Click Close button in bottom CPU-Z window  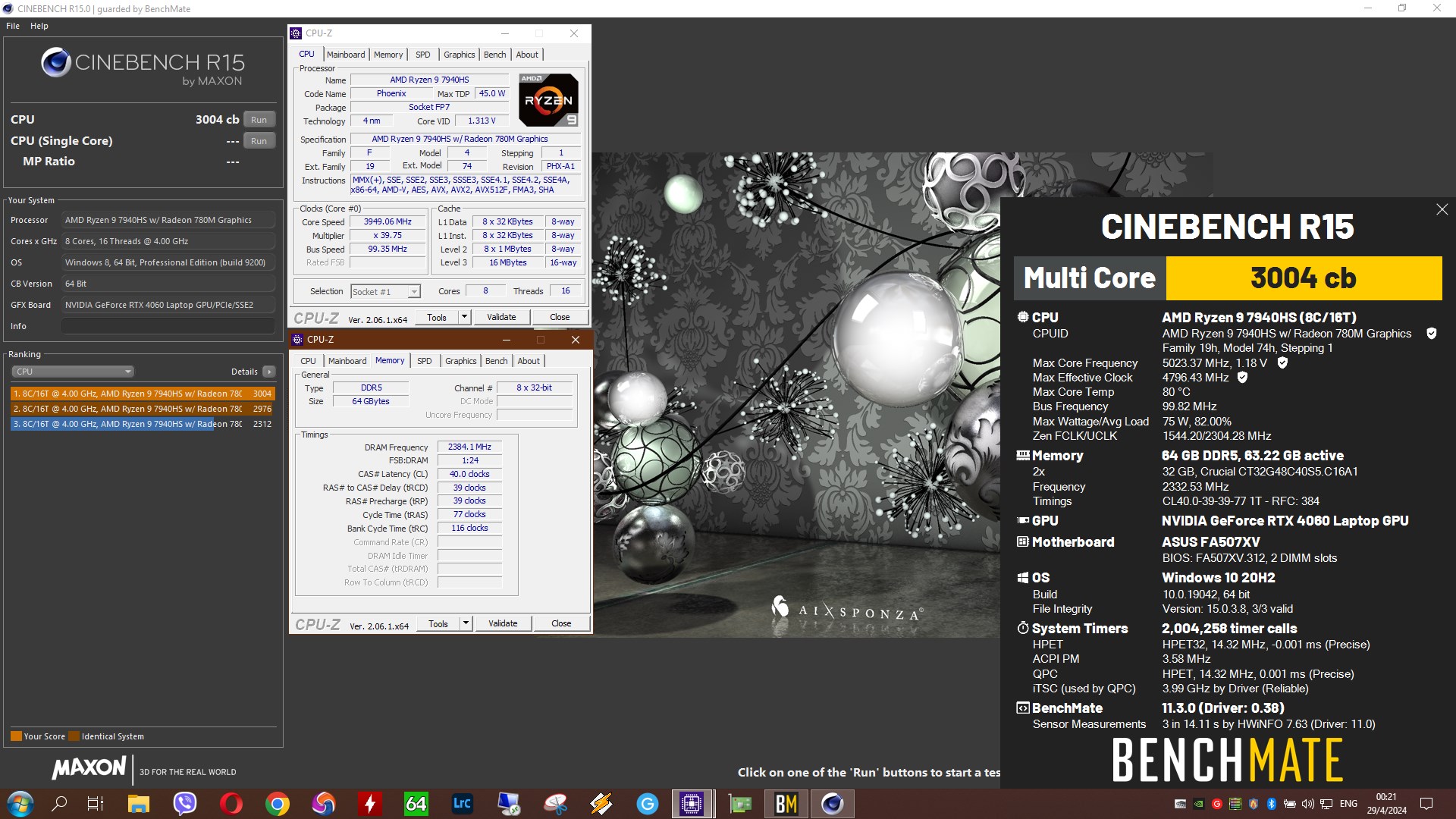[x=561, y=624]
